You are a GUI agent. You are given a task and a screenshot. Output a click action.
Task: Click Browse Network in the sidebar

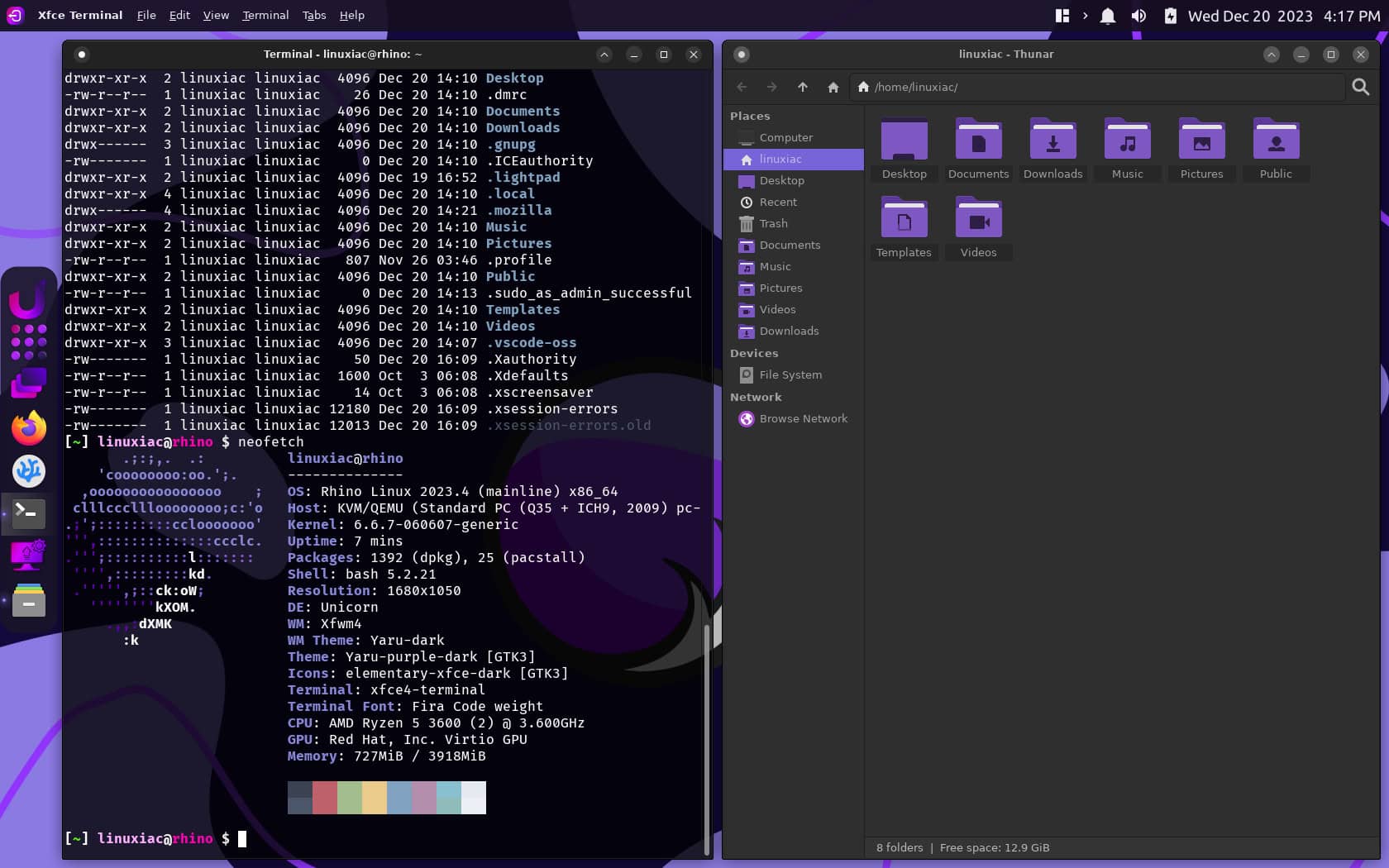pyautogui.click(x=803, y=419)
